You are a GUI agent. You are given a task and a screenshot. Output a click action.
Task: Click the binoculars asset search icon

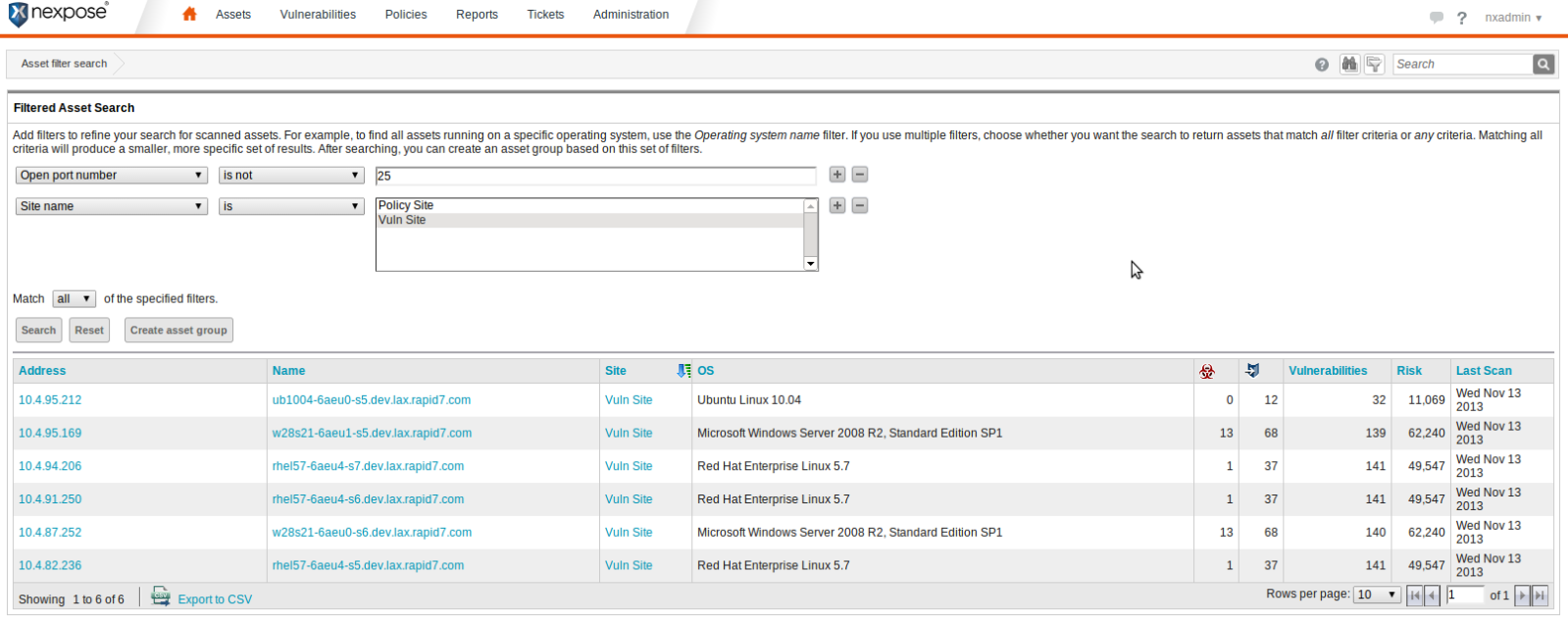point(1349,64)
